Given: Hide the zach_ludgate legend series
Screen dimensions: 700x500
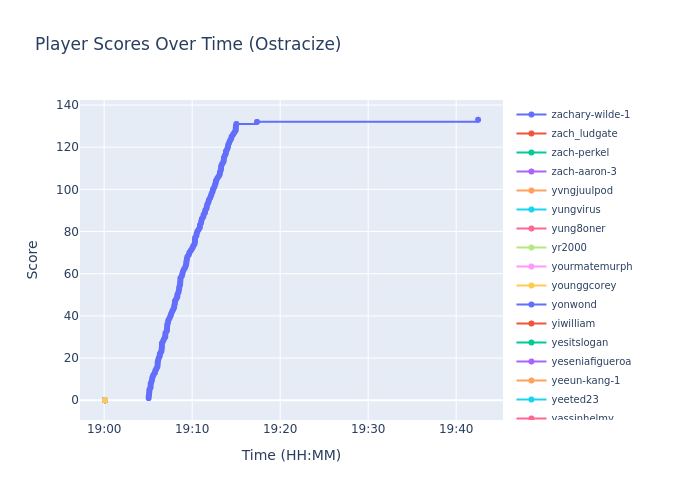Looking at the screenshot, I should tap(584, 134).
